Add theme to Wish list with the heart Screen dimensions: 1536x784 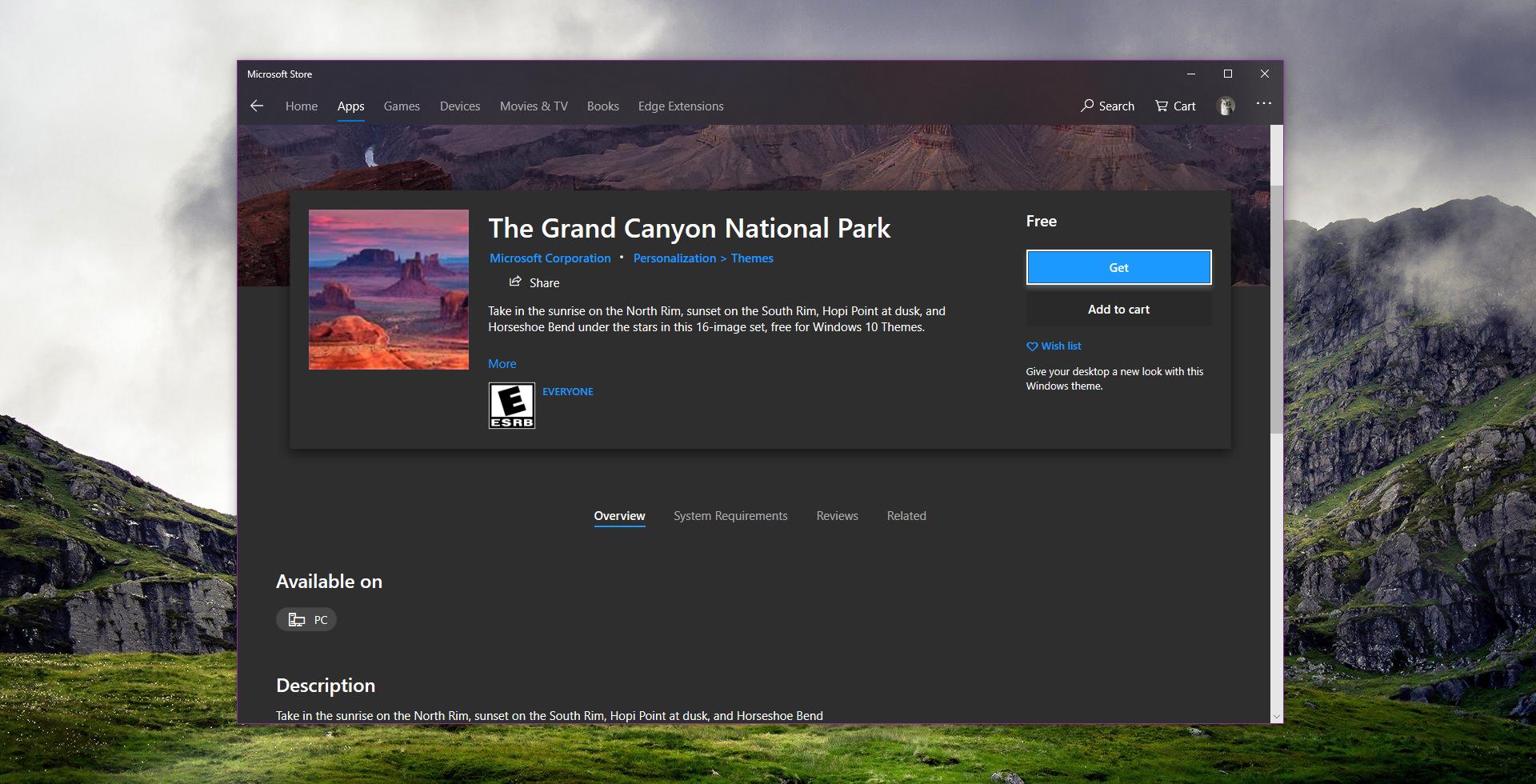tap(1032, 346)
